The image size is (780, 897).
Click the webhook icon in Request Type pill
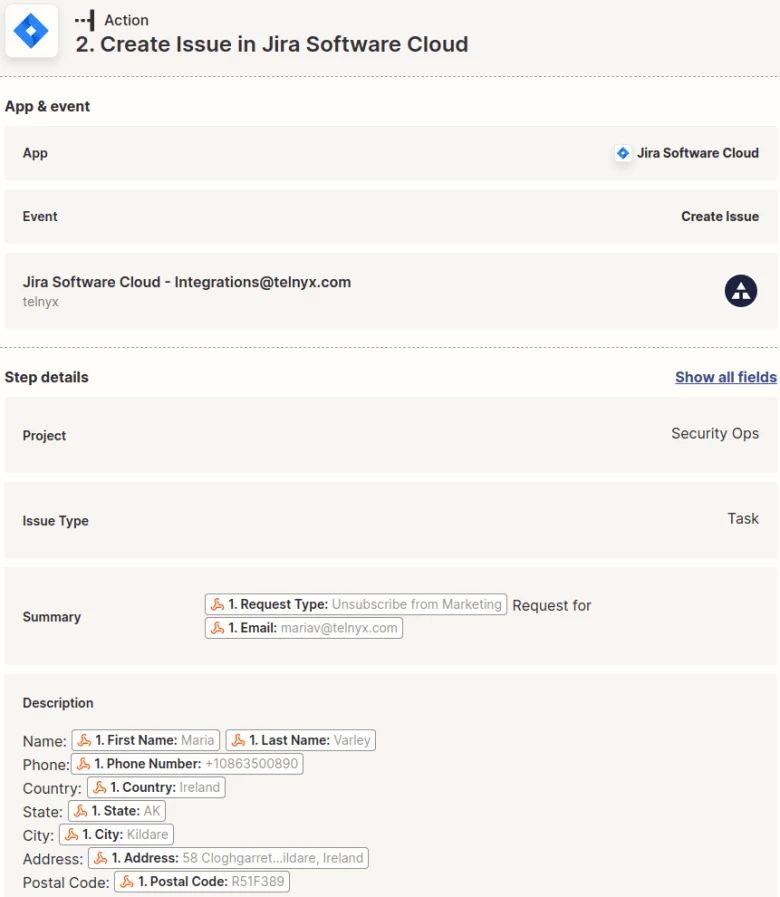pos(217,604)
